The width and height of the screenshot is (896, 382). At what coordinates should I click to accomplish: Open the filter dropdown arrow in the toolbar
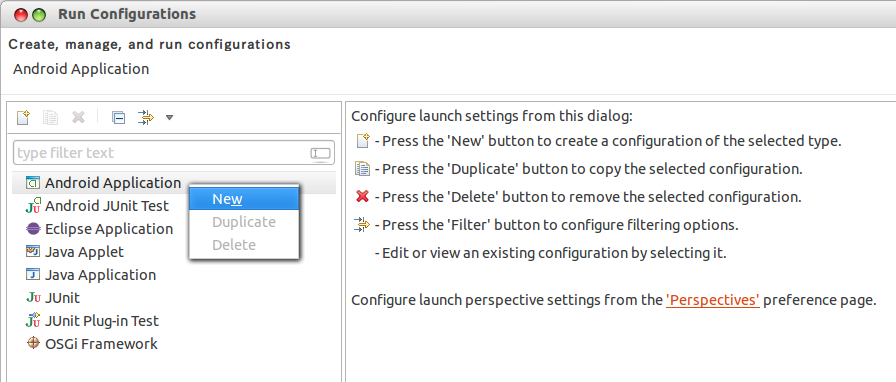(x=169, y=118)
